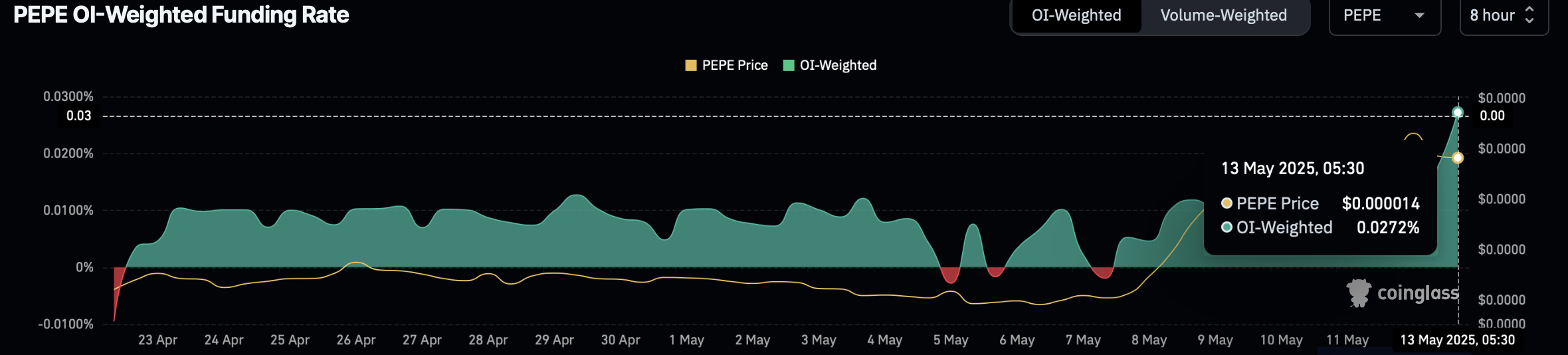Screen dimensions: 1568x355
Task: Click the 0.03 y-axis crosshair label
Action: click(79, 116)
